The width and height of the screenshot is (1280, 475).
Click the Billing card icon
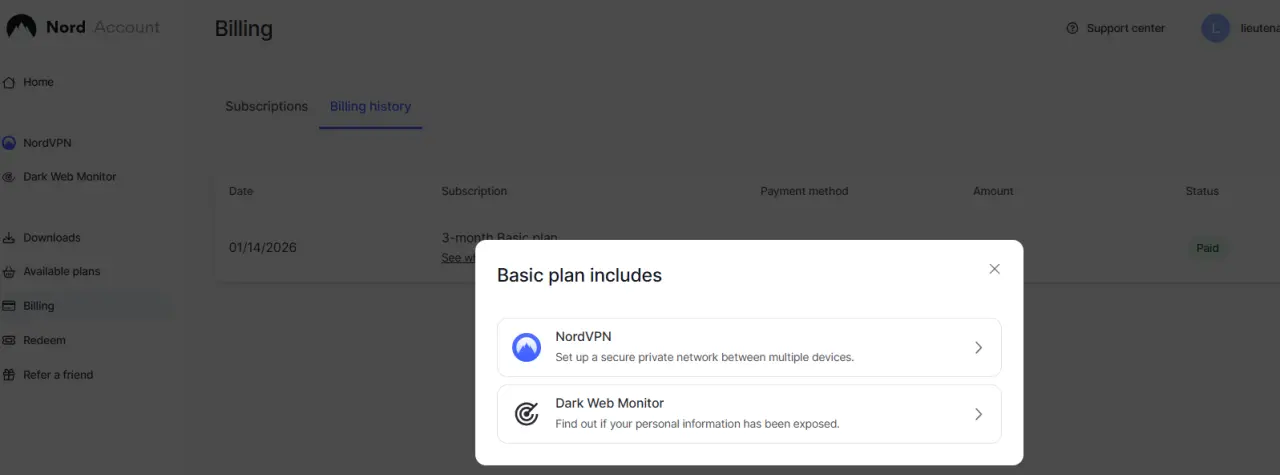click(9, 306)
